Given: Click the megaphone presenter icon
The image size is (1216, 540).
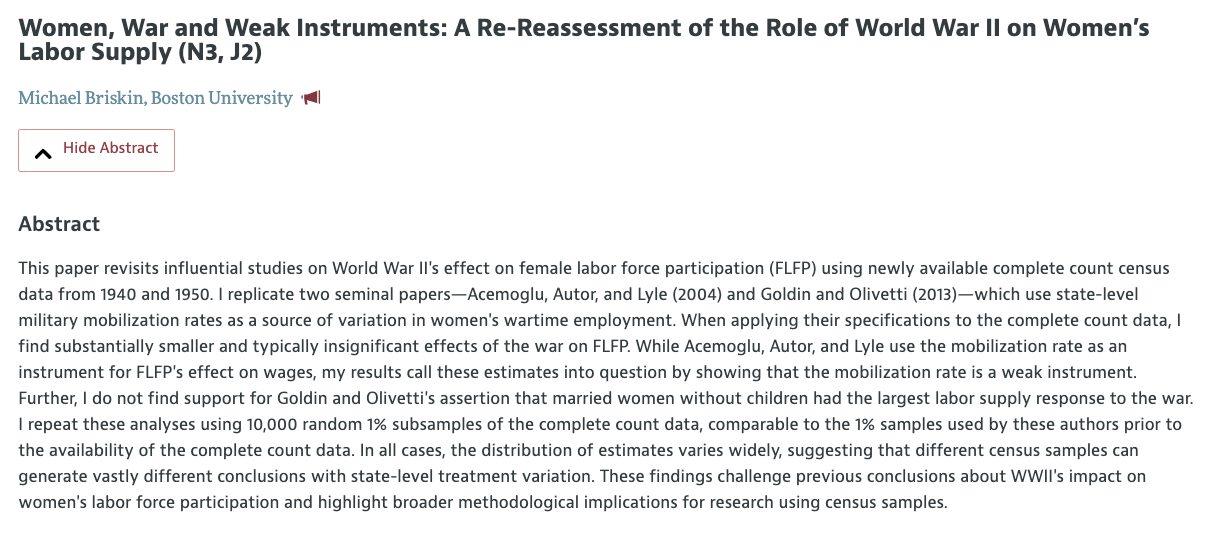Looking at the screenshot, I should click(312, 98).
